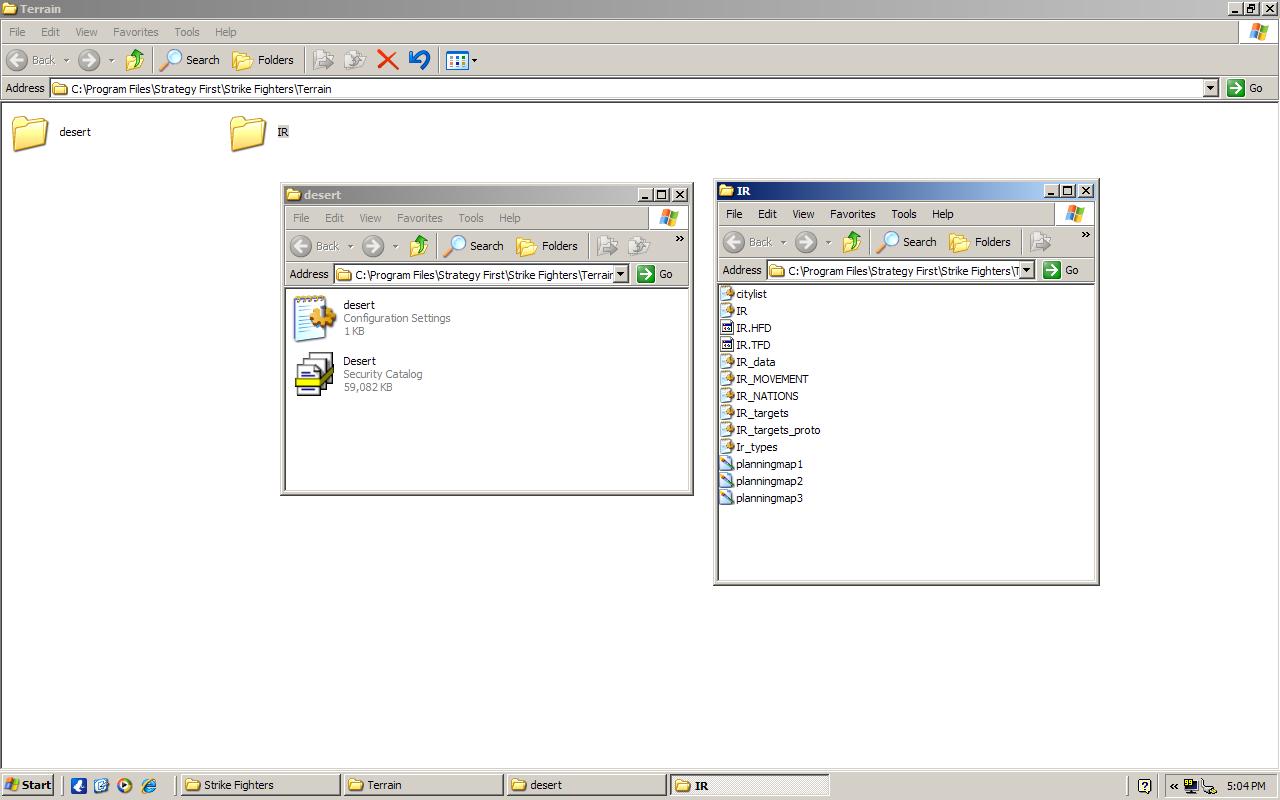Open Back history dropdown in IR window

[783, 242]
